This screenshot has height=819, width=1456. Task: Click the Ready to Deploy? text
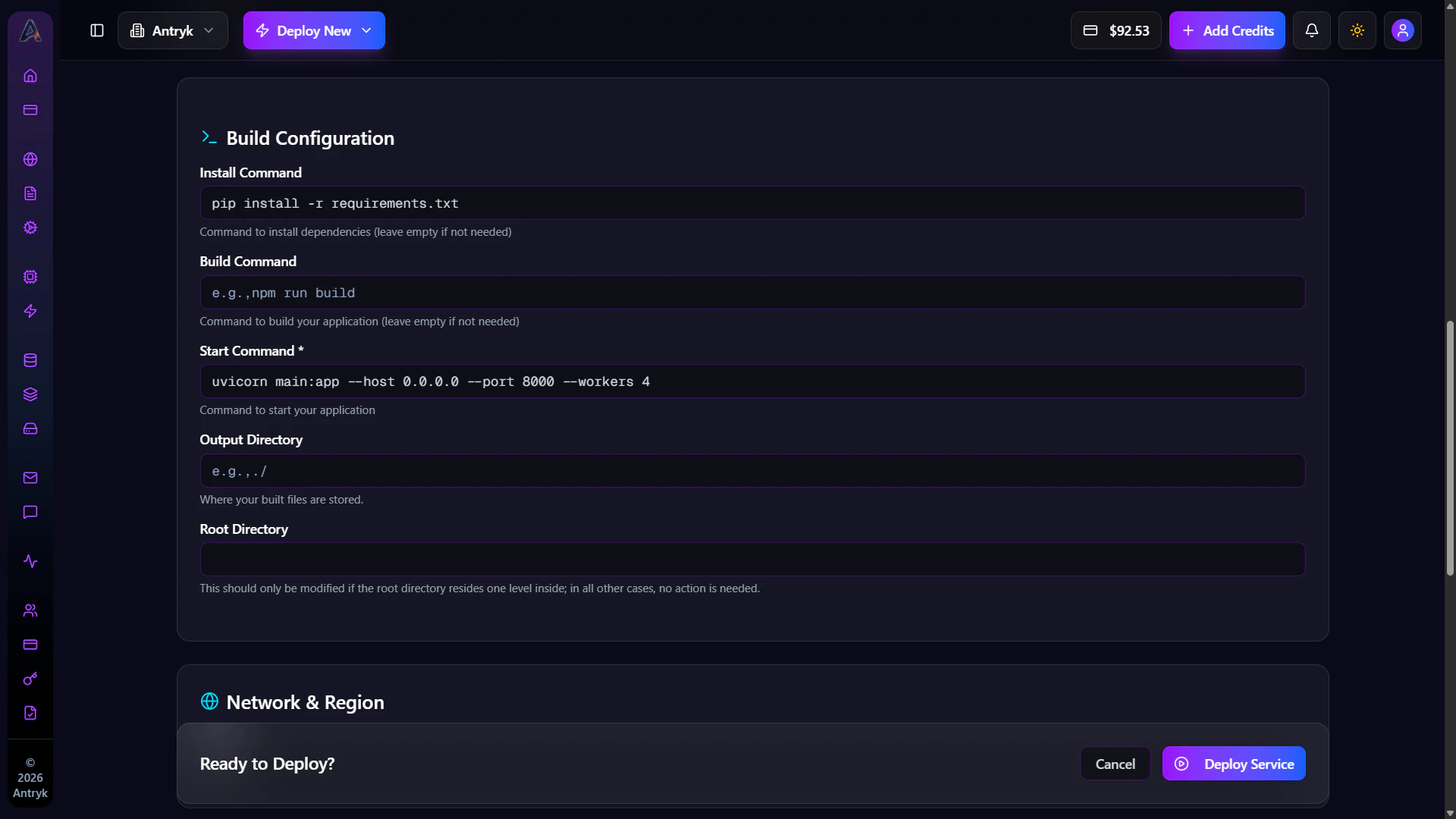[267, 764]
